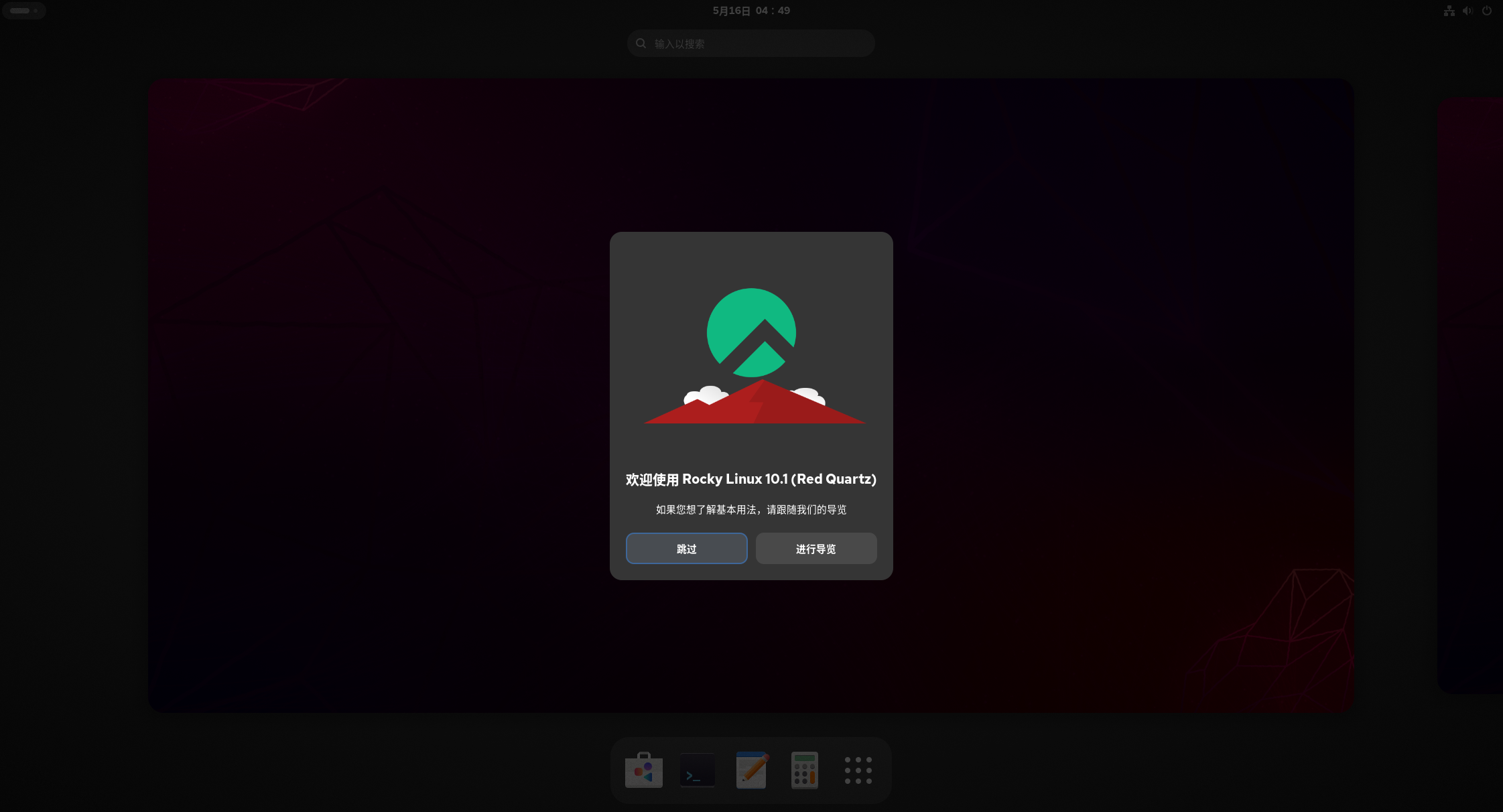The image size is (1503, 812).
Task: Launch the Calculator from the dock
Action: click(x=805, y=770)
